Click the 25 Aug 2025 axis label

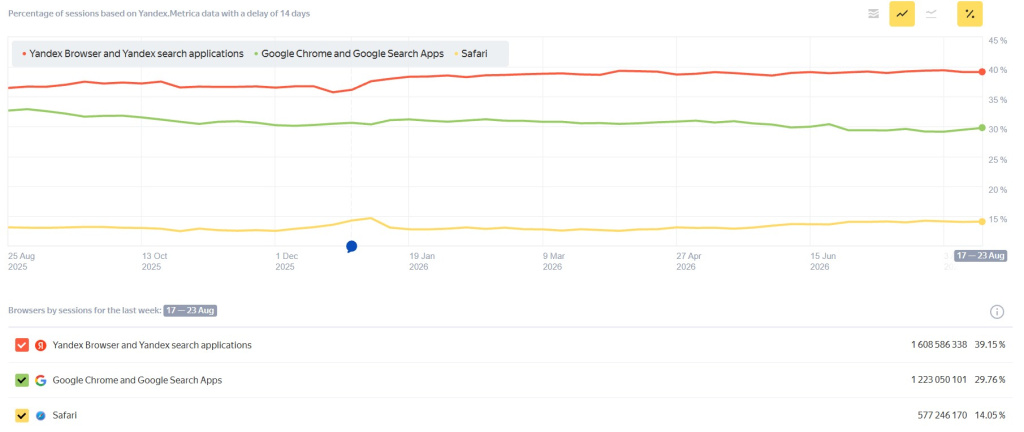[22, 261]
